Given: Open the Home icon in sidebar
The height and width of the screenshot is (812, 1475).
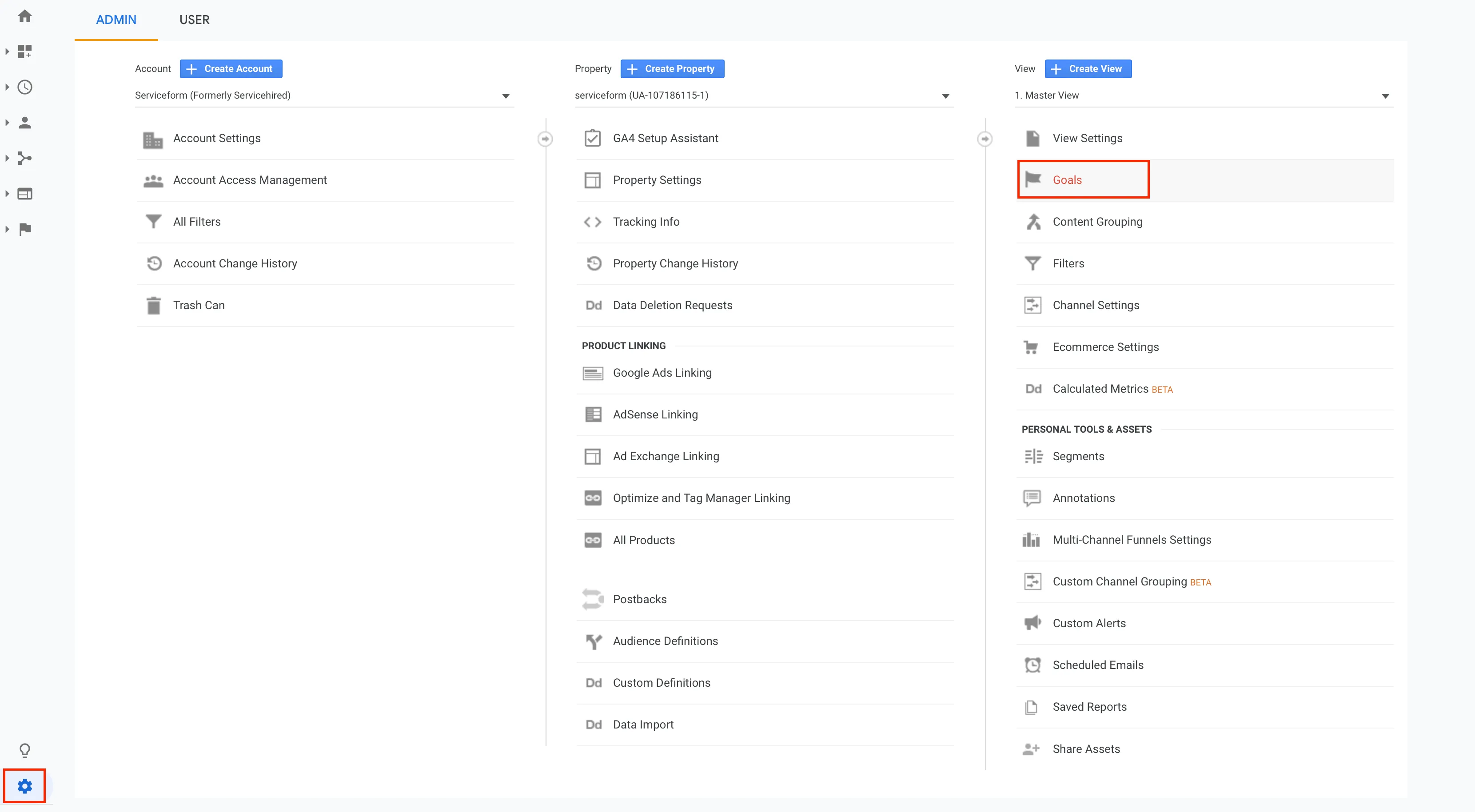Looking at the screenshot, I should click(x=24, y=16).
